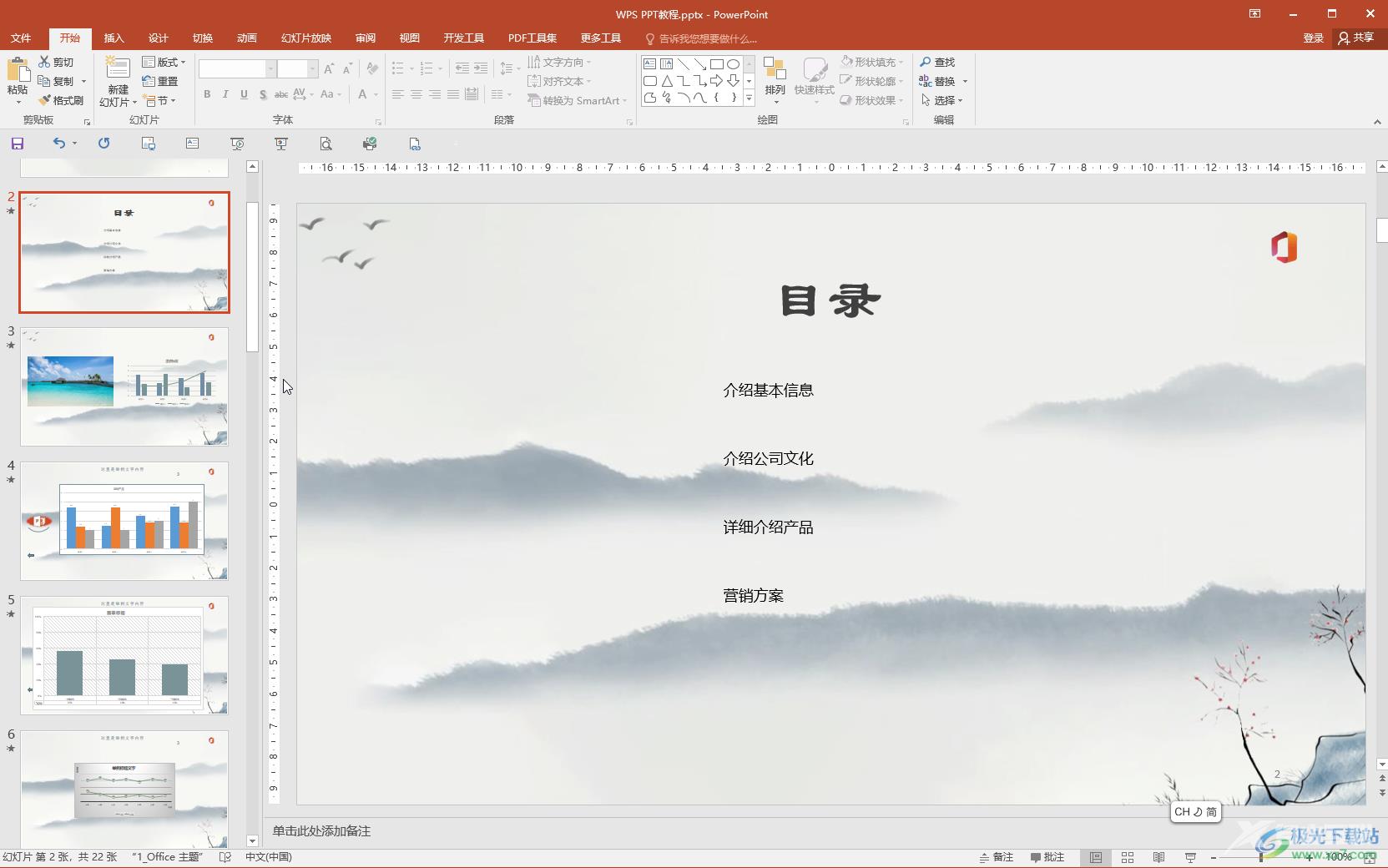
Task: Click the Undo arrow icon
Action: coord(58,144)
